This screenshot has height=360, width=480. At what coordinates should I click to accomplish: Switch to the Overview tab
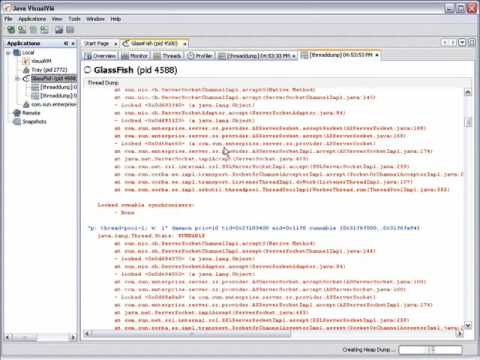101,56
